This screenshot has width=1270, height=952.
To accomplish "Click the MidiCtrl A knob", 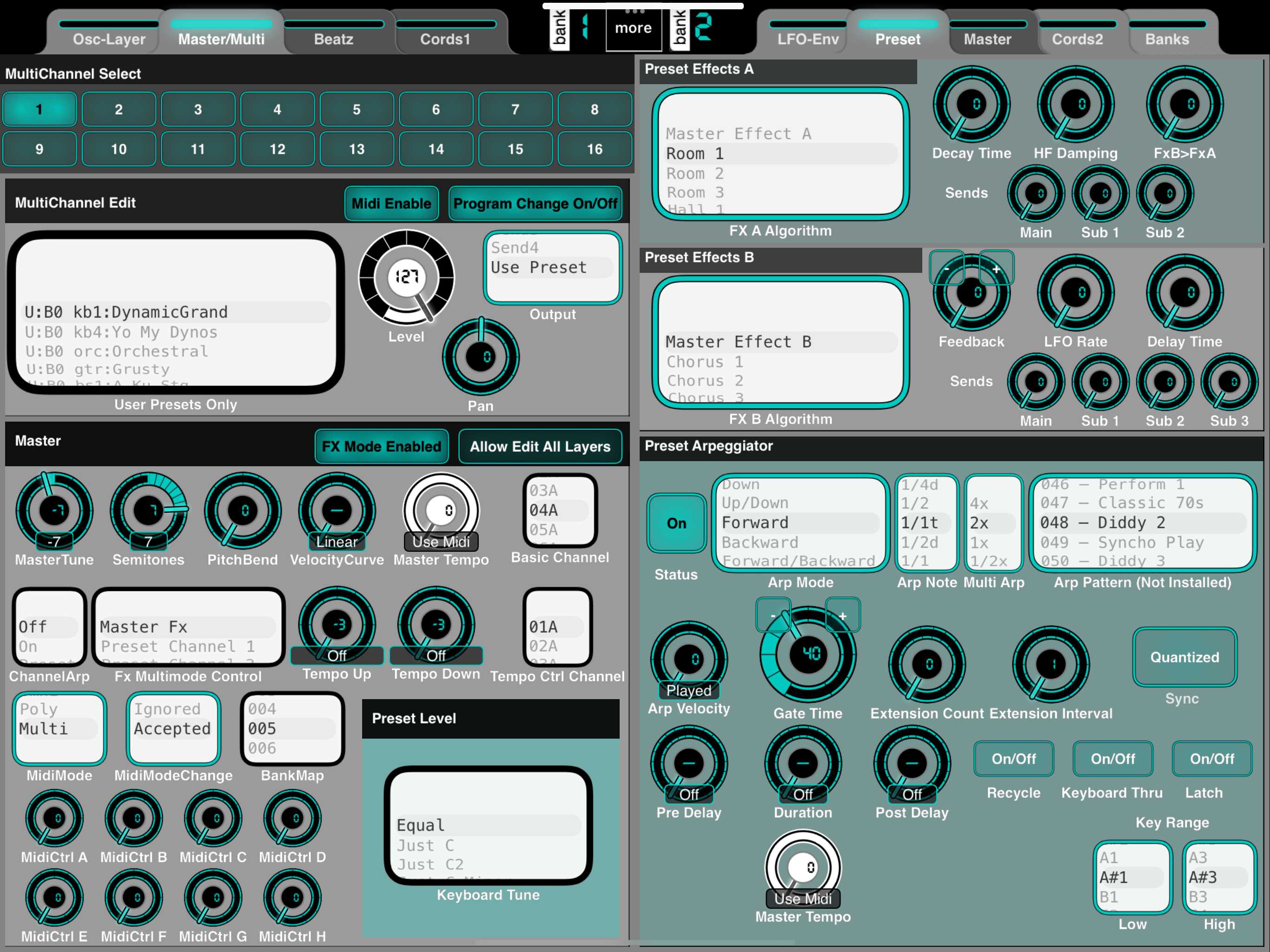I will (x=54, y=818).
